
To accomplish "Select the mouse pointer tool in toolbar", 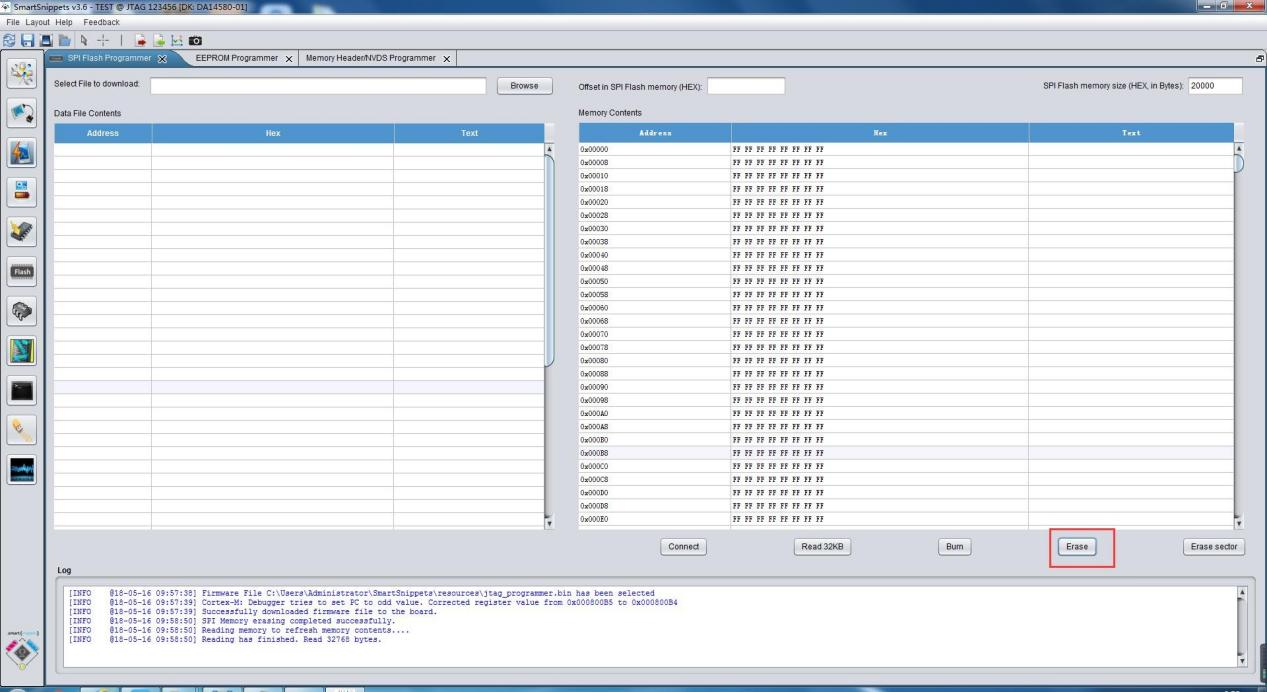I will pyautogui.click(x=85, y=41).
